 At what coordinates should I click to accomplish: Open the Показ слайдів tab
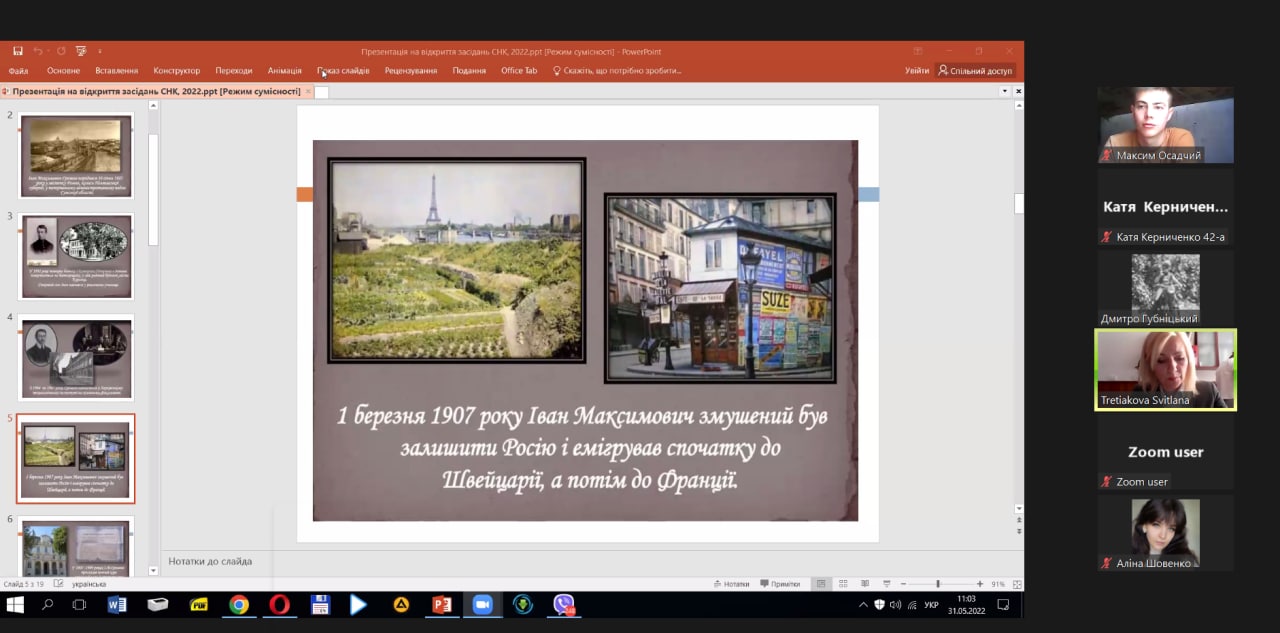[343, 71]
